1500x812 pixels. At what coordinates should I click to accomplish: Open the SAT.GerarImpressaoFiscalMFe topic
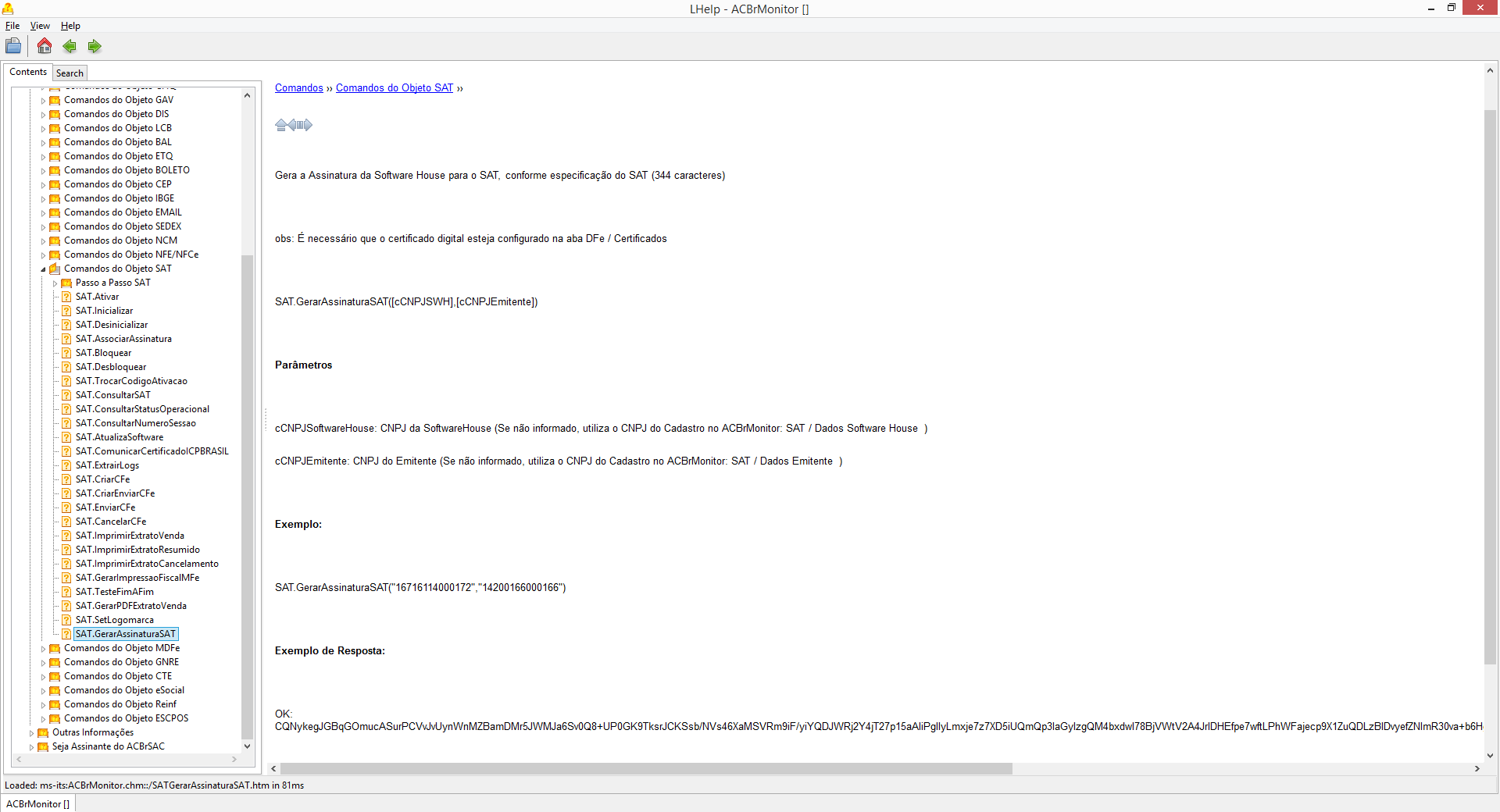click(x=137, y=578)
